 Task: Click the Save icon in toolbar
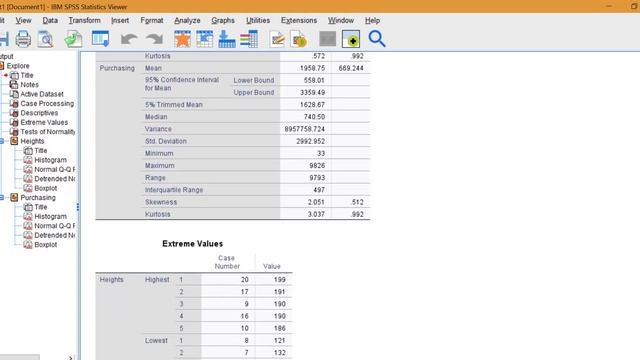4,39
